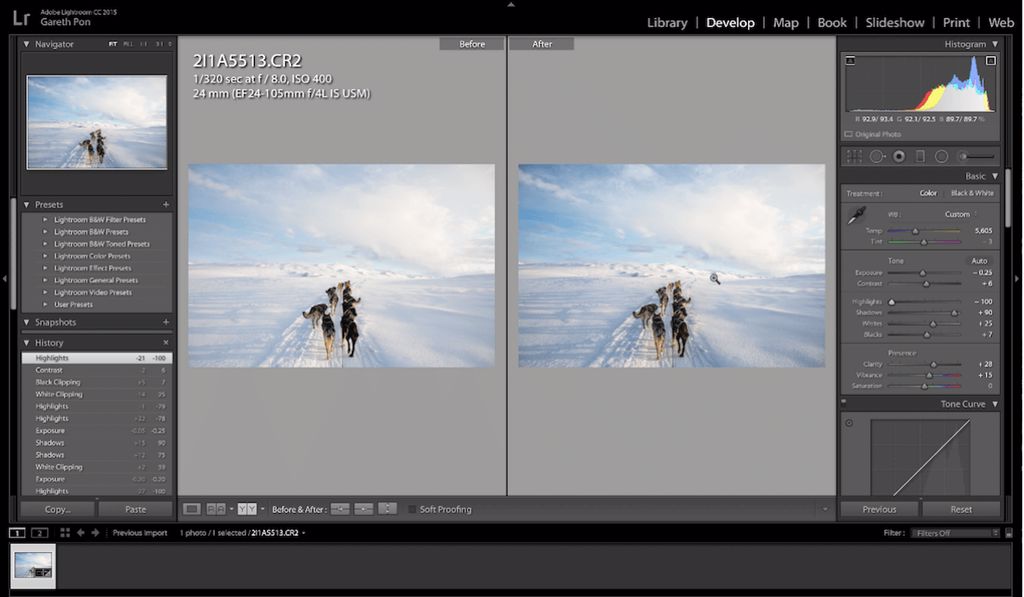Collapse the Basic panel
Image resolution: width=1024 pixels, height=597 pixels.
pyautogui.click(x=995, y=176)
